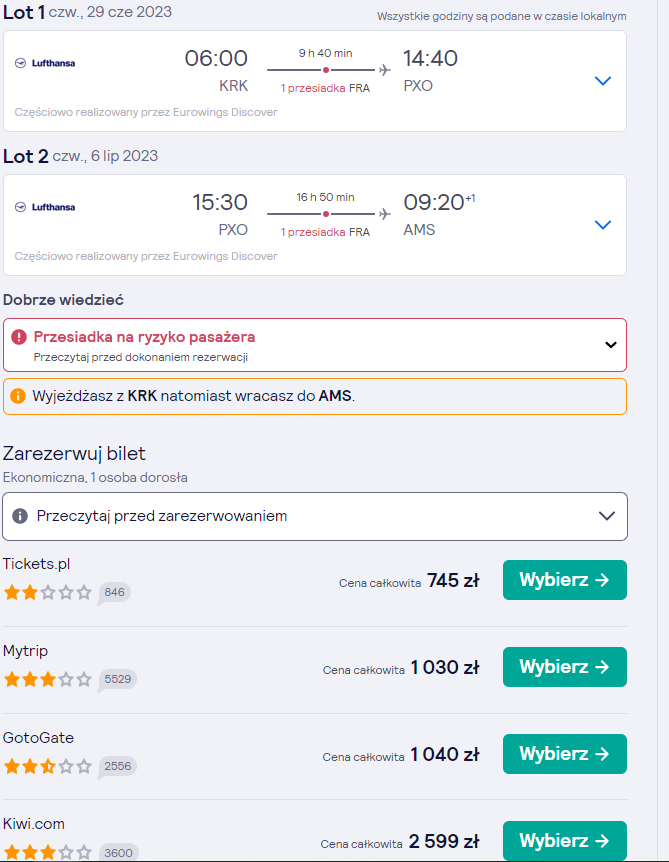This screenshot has width=669, height=862.
Task: Choose Mytrip offer for 1 030 zł
Action: pyautogui.click(x=565, y=667)
